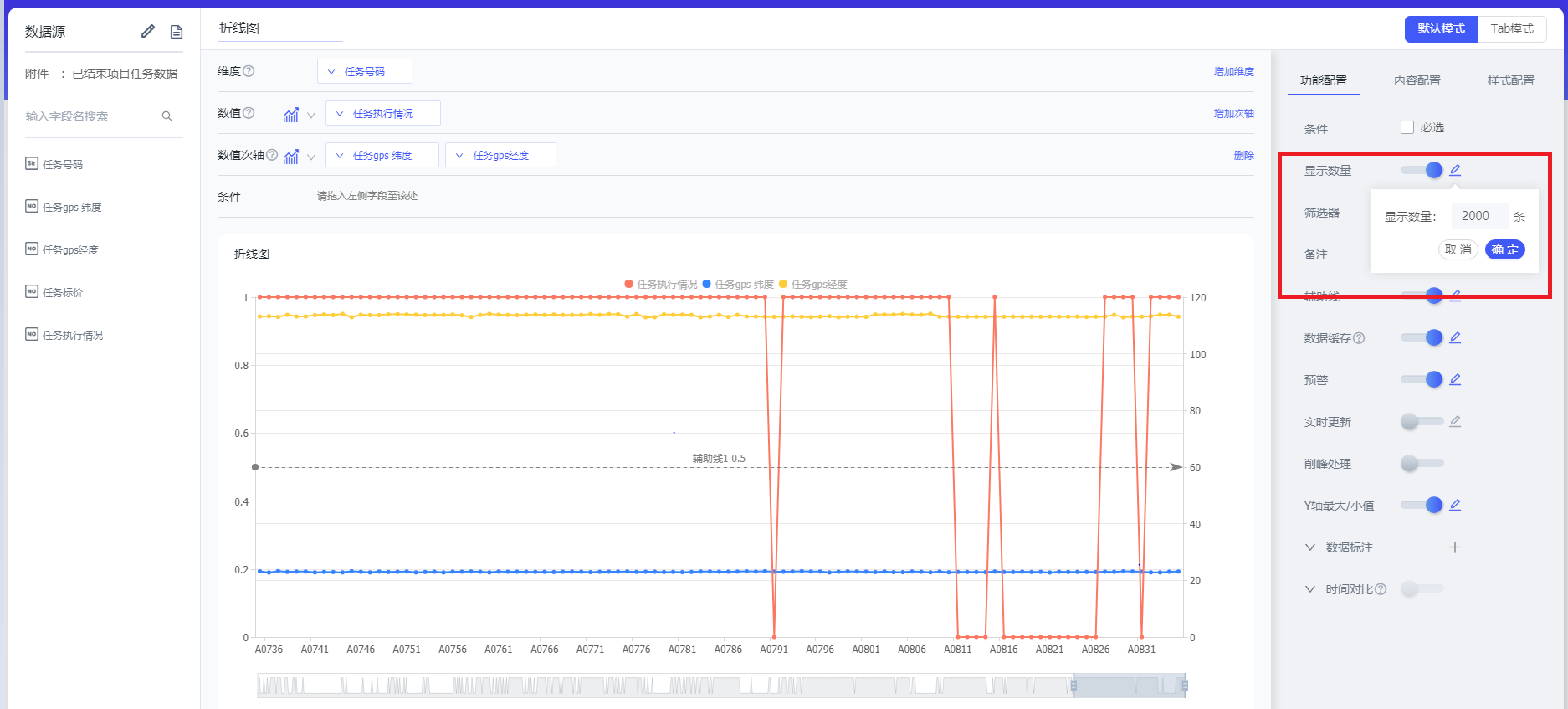Switch to the 内容配置 tab

1417,80
